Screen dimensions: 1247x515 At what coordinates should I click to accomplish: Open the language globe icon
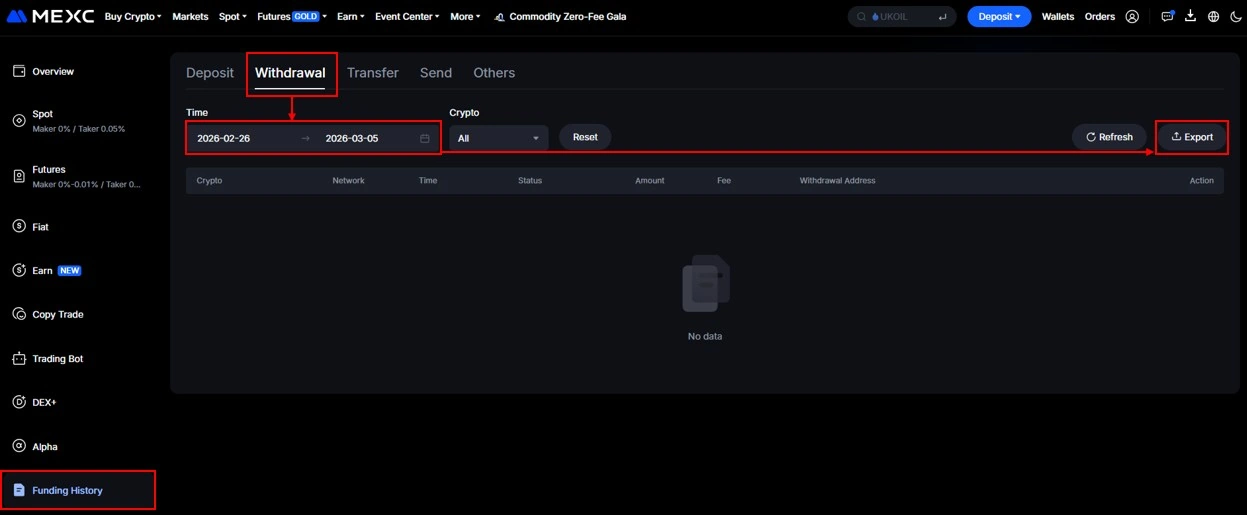click(1213, 16)
